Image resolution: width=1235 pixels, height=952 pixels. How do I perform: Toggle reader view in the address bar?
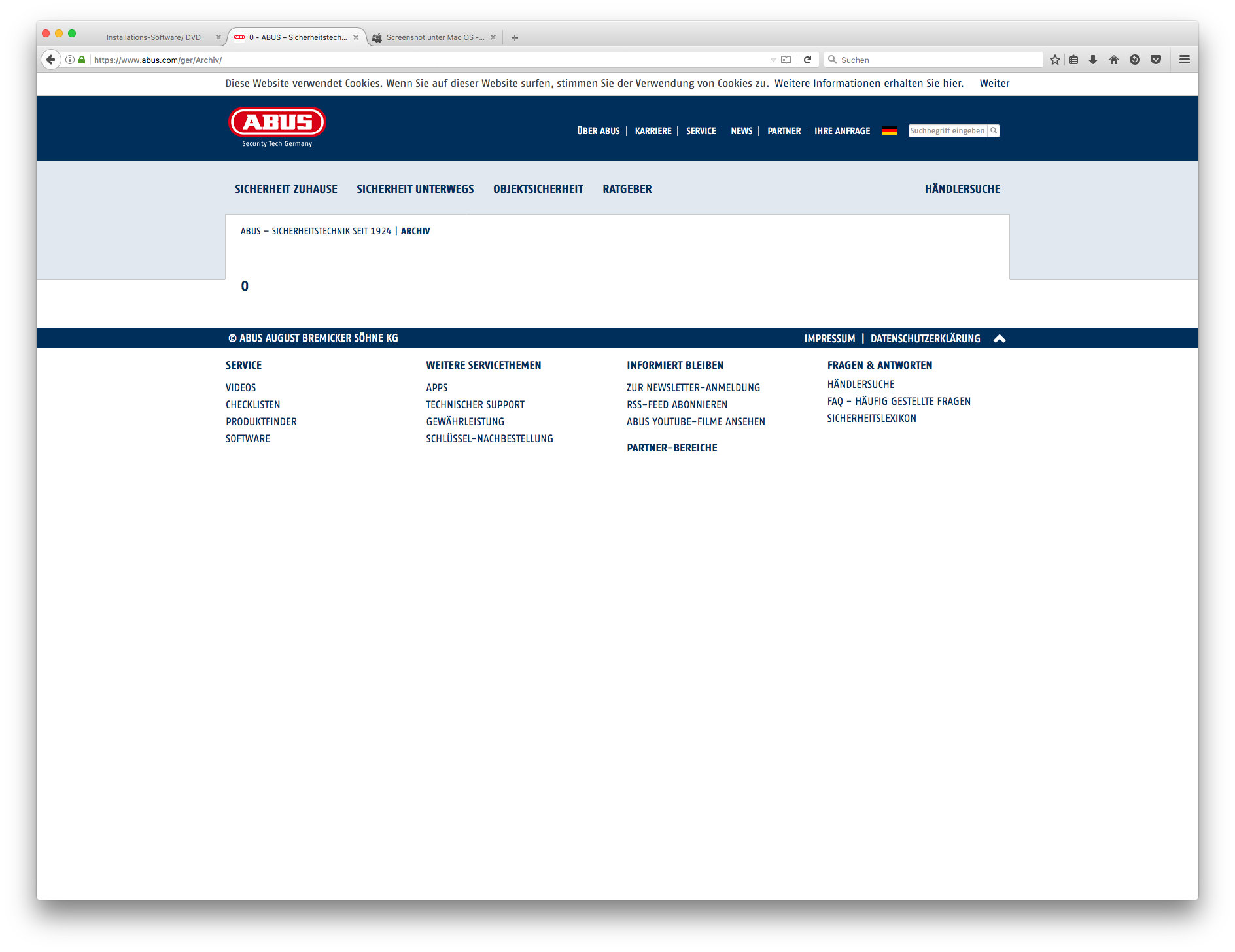(786, 60)
